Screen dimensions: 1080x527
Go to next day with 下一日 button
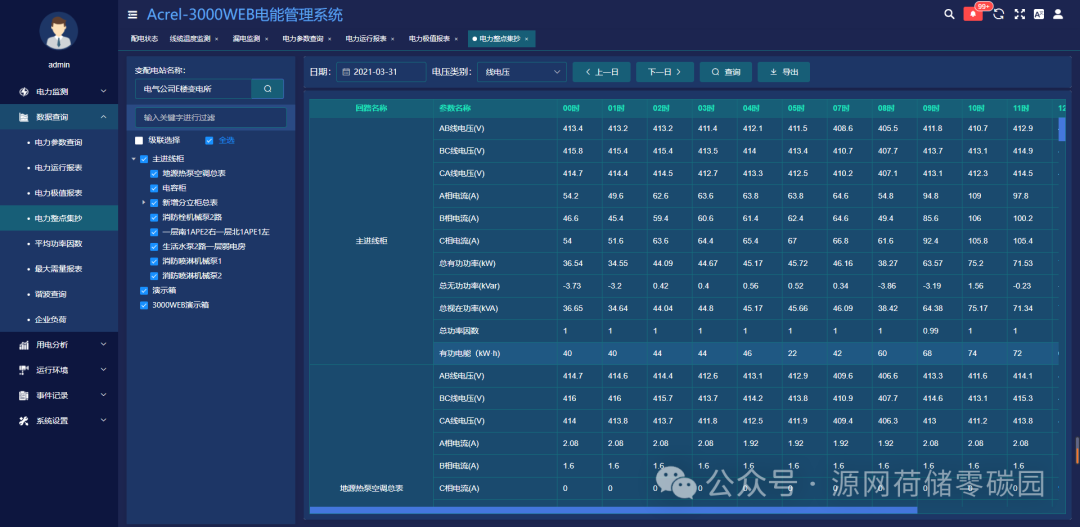665,72
